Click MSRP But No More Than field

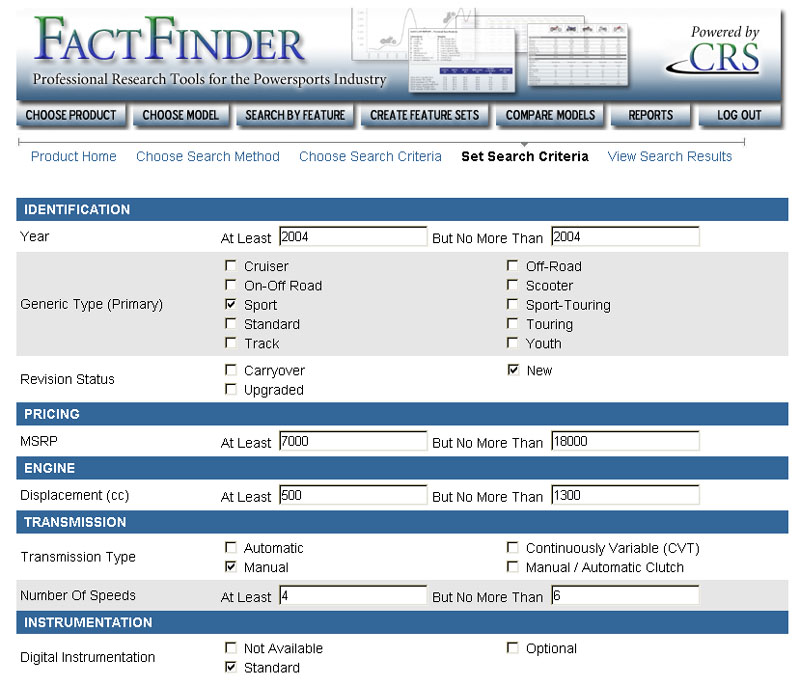pyautogui.click(x=625, y=441)
